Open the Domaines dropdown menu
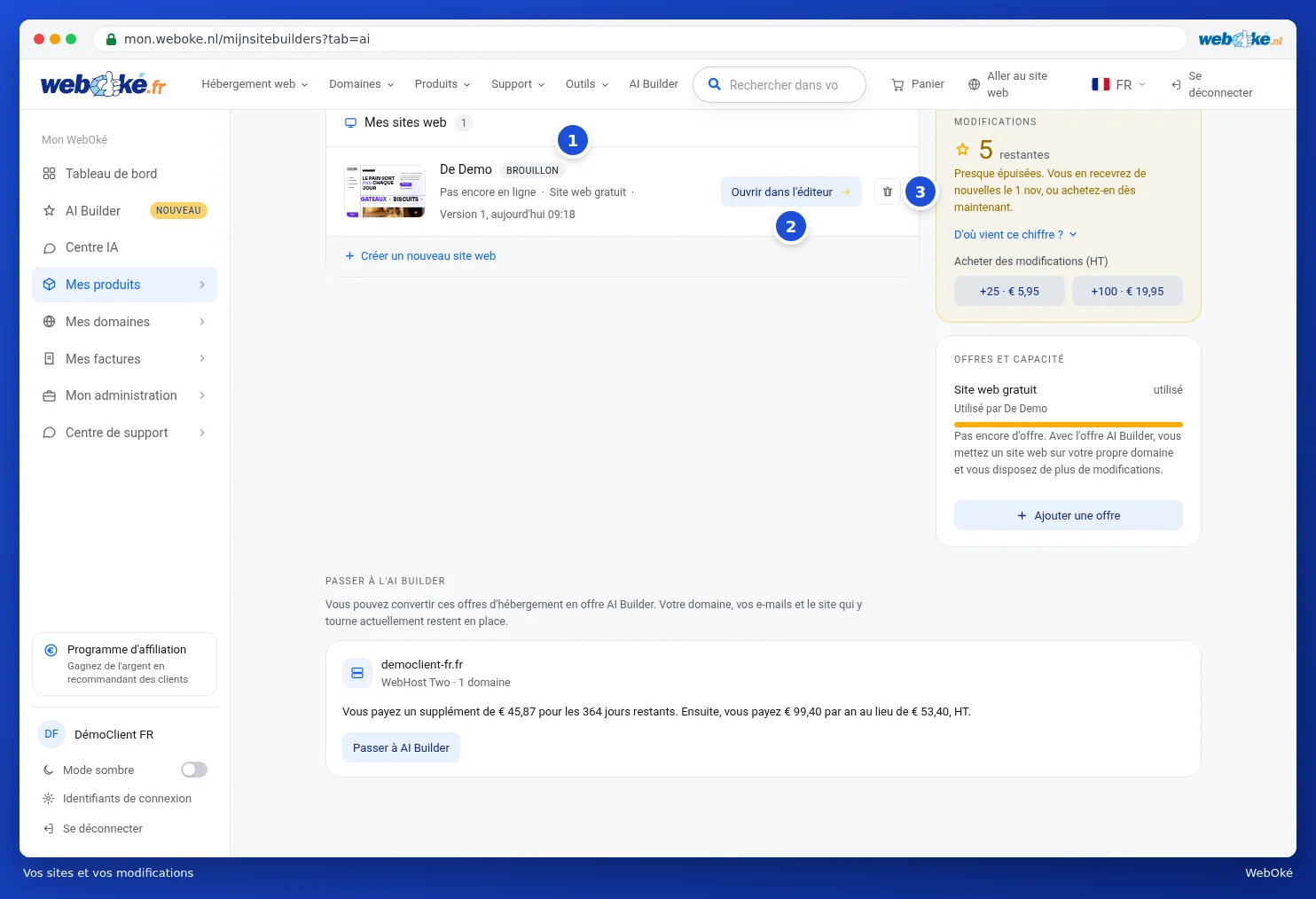 tap(361, 84)
